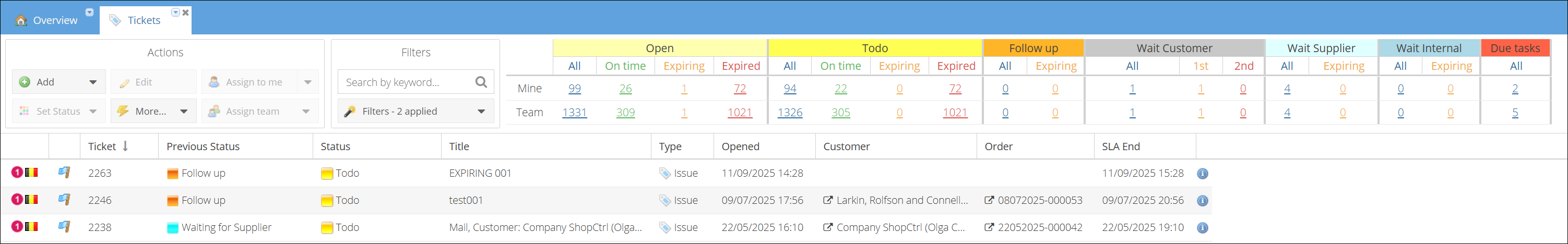Open customer link icon for Company ShopCtrl
Image resolution: width=1568 pixels, height=244 pixels.
coord(827,227)
